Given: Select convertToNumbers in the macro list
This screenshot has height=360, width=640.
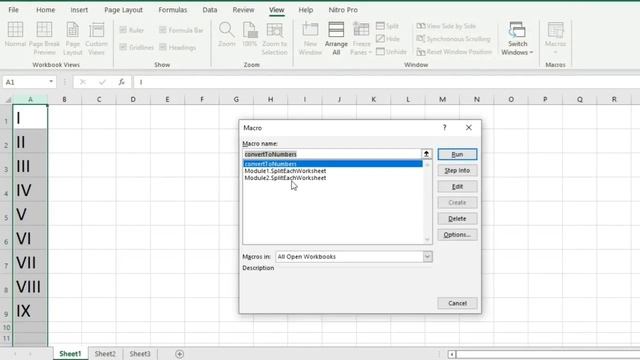Looking at the screenshot, I should 333,164.
